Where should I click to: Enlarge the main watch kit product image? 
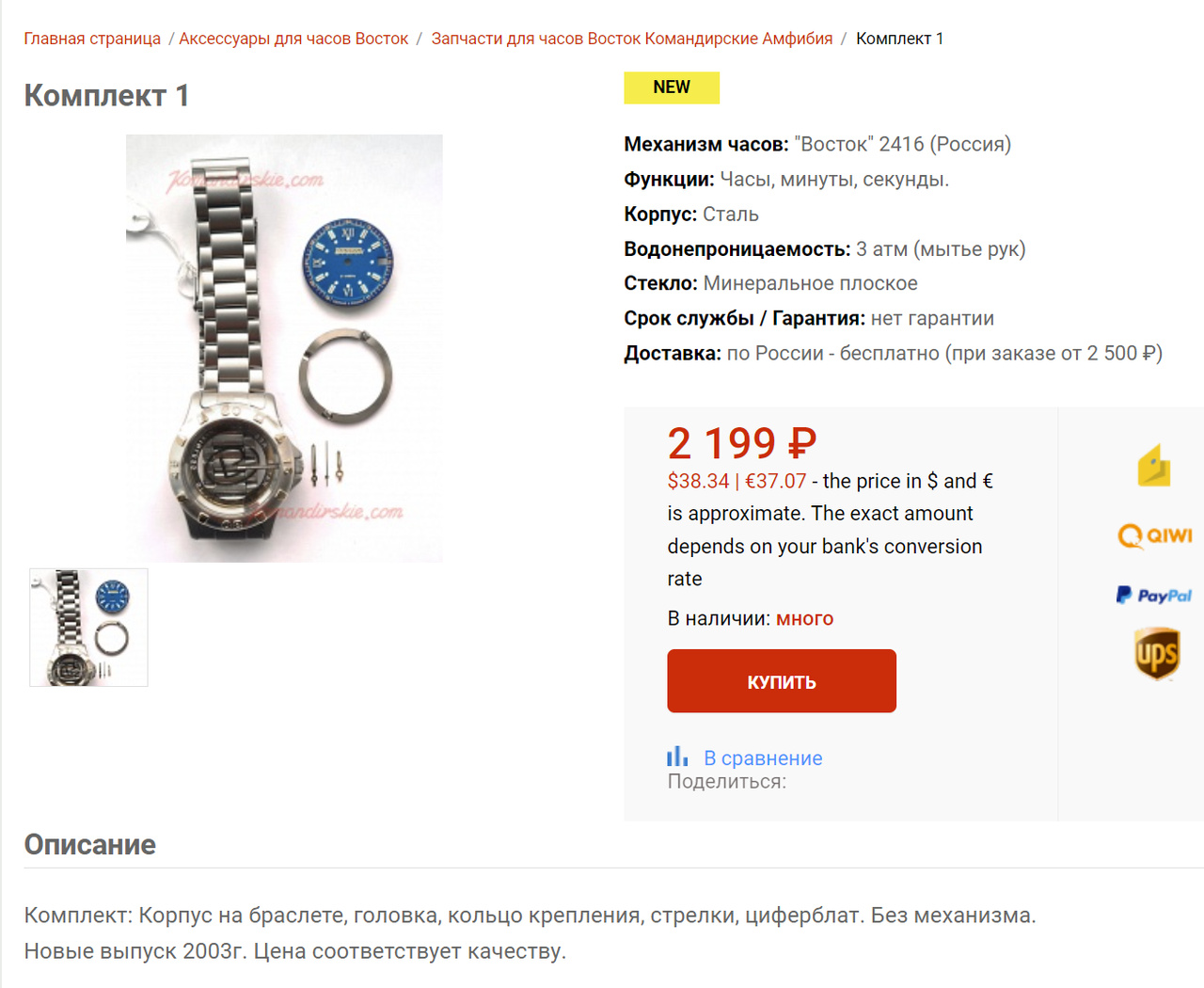click(x=284, y=348)
